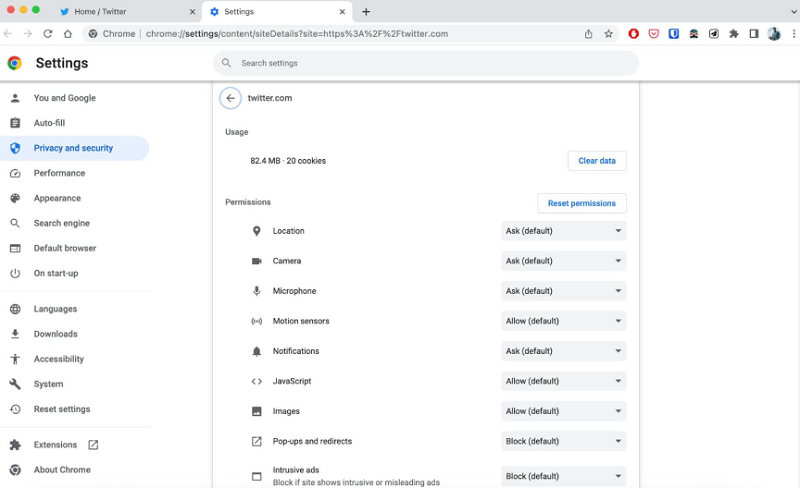Image resolution: width=800 pixels, height=488 pixels.
Task: Open the Intrusive ads dropdown
Action: (563, 476)
